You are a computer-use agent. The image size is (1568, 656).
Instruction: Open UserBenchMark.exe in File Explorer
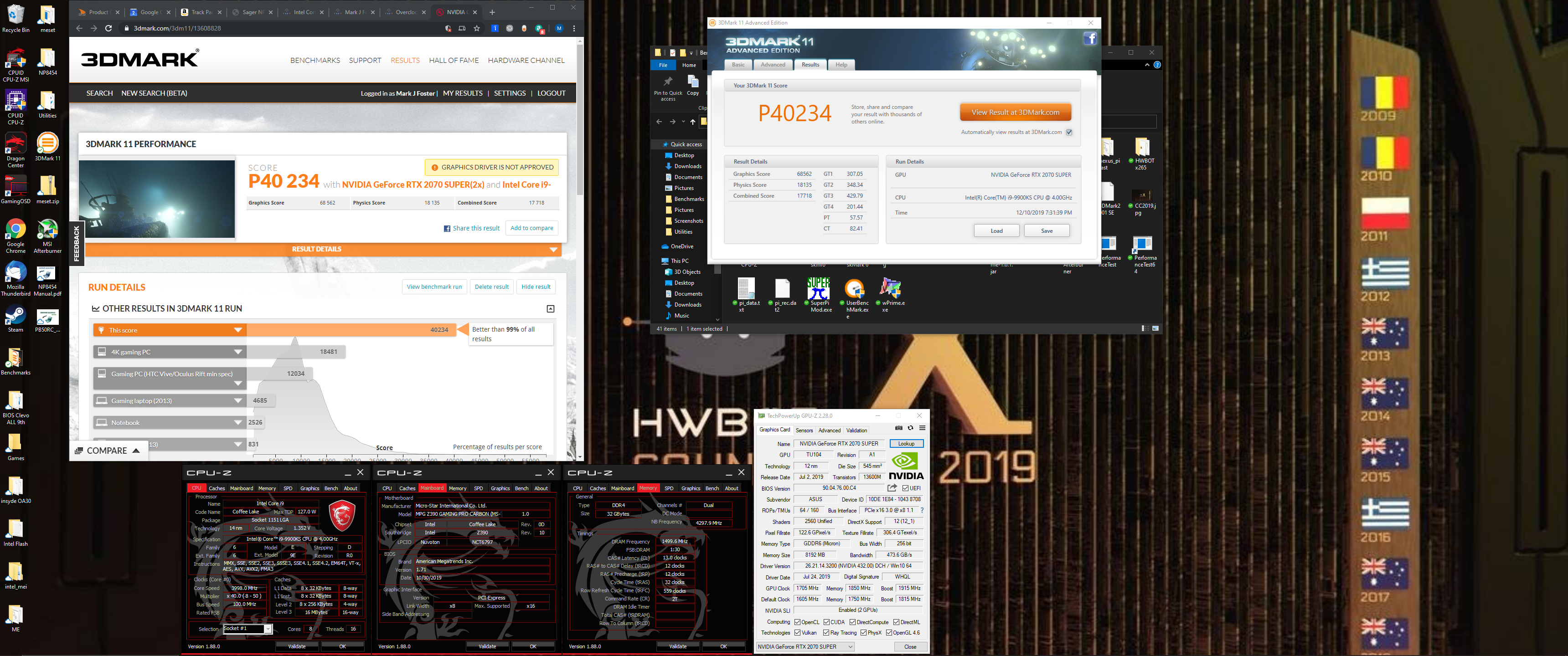(x=854, y=298)
